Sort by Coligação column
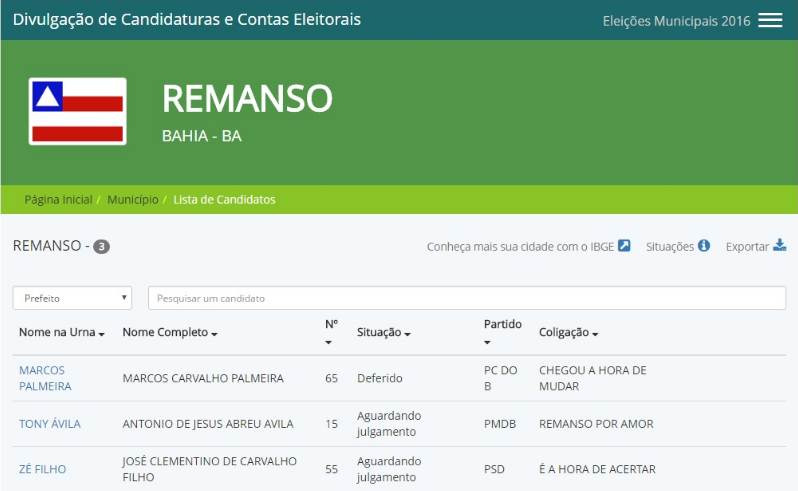The width and height of the screenshot is (798, 491). click(x=568, y=333)
